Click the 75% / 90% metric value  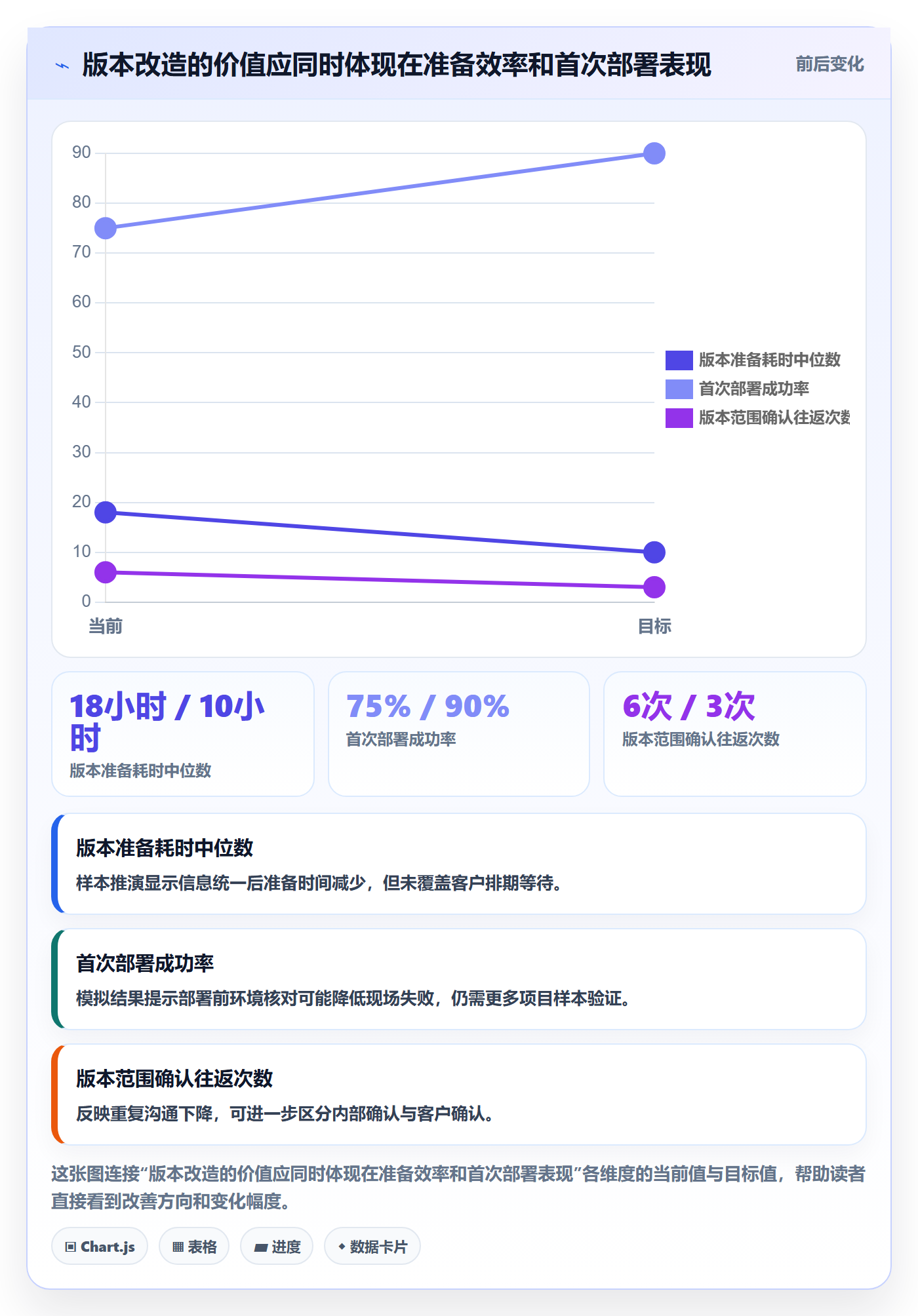click(x=428, y=706)
